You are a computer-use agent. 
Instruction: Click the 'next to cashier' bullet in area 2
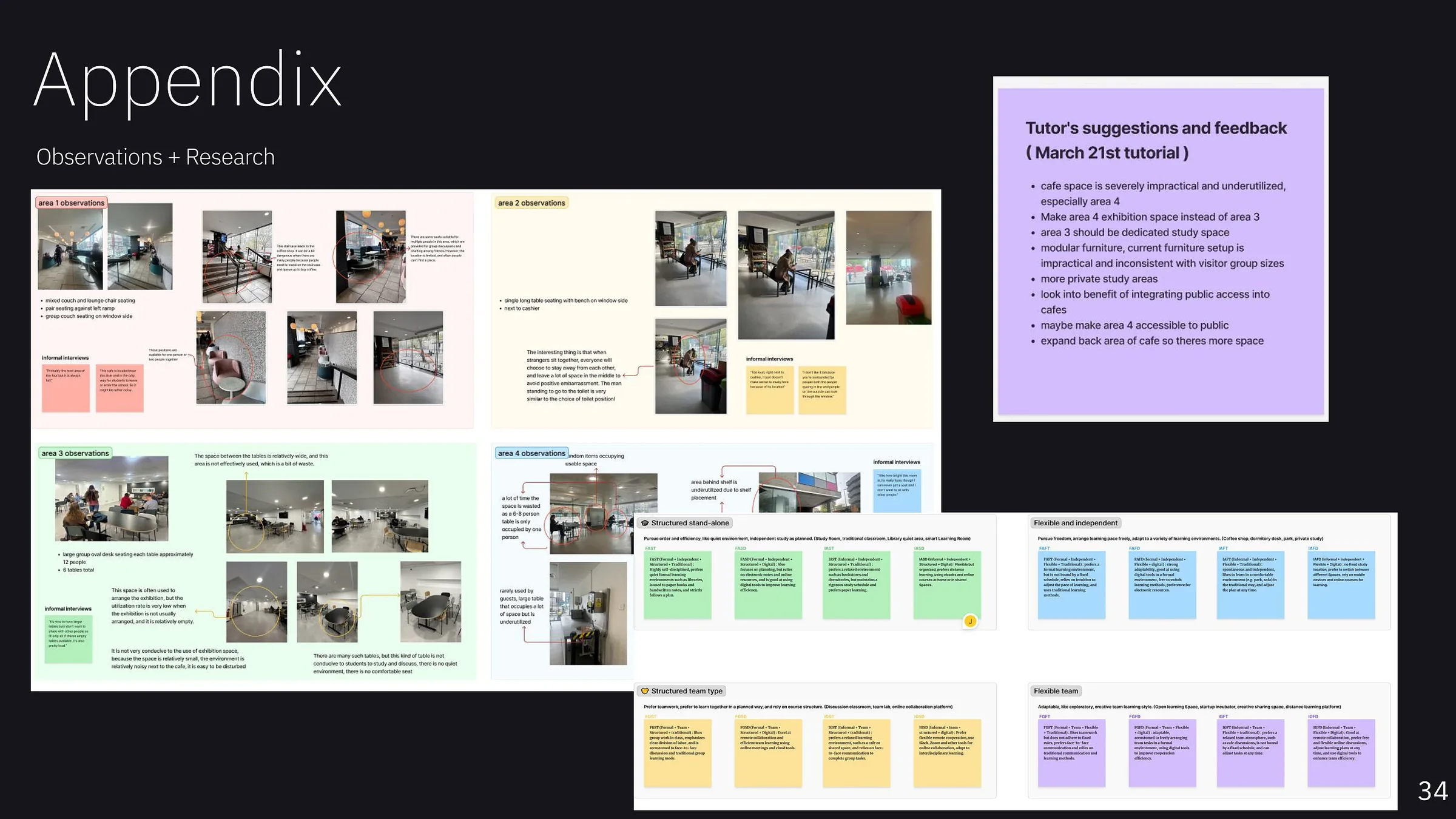(522, 309)
